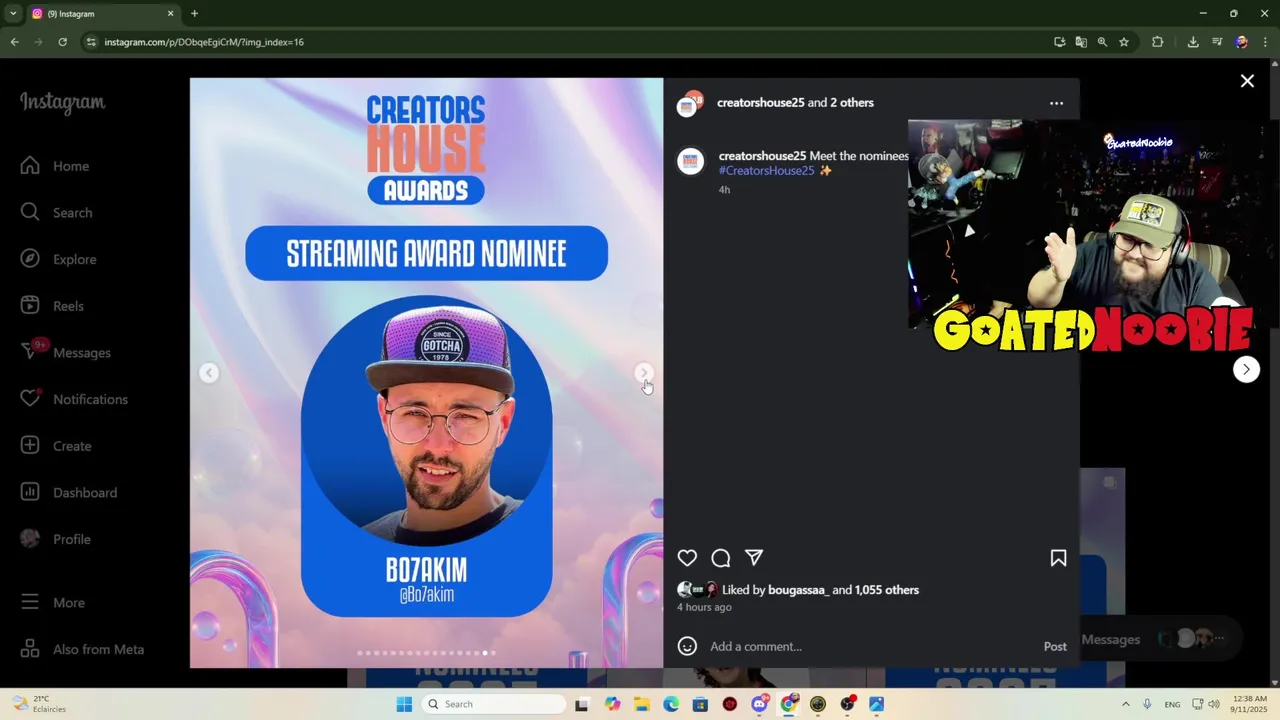The height and width of the screenshot is (720, 1280).
Task: Open Explore in Instagram sidebar
Action: [60, 259]
